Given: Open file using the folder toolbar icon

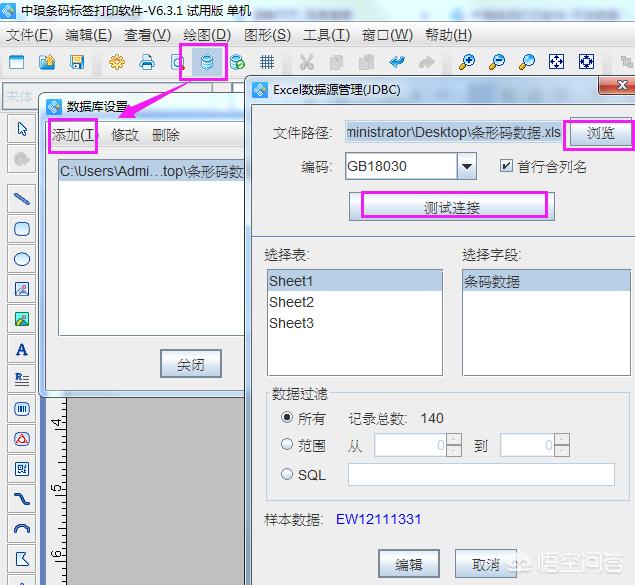Looking at the screenshot, I should [x=47, y=62].
